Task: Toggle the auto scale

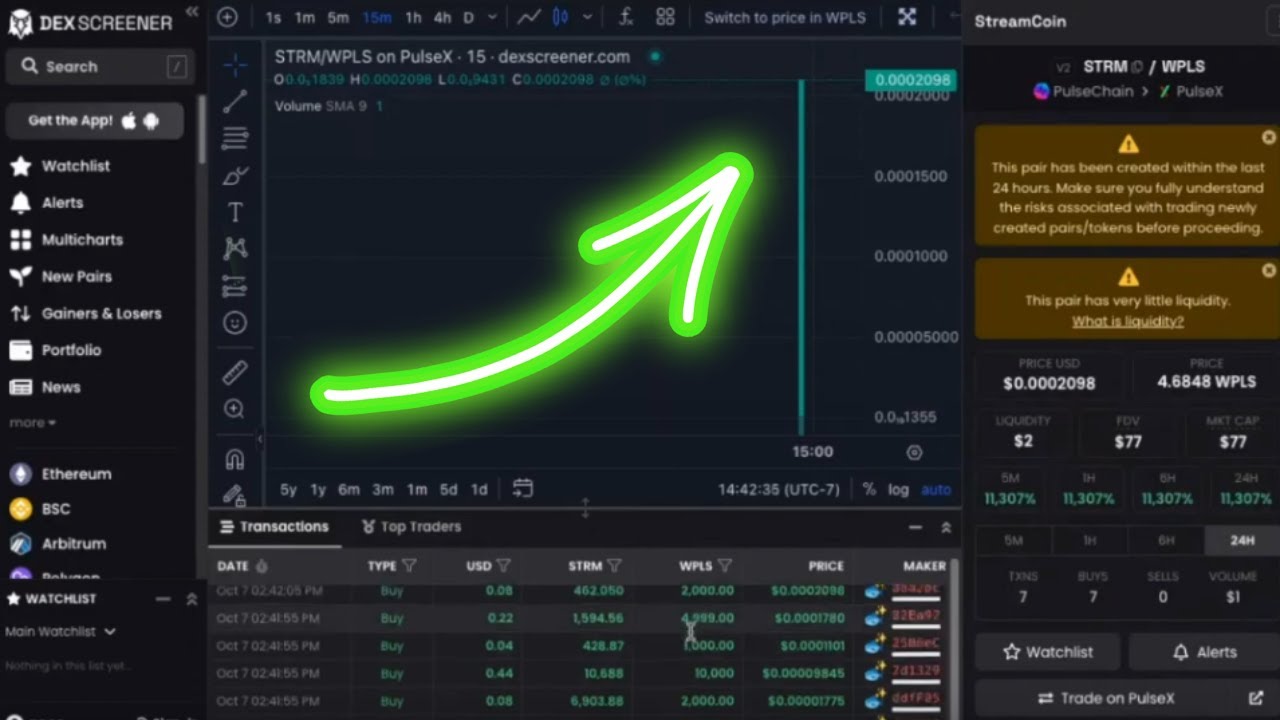Action: click(936, 490)
